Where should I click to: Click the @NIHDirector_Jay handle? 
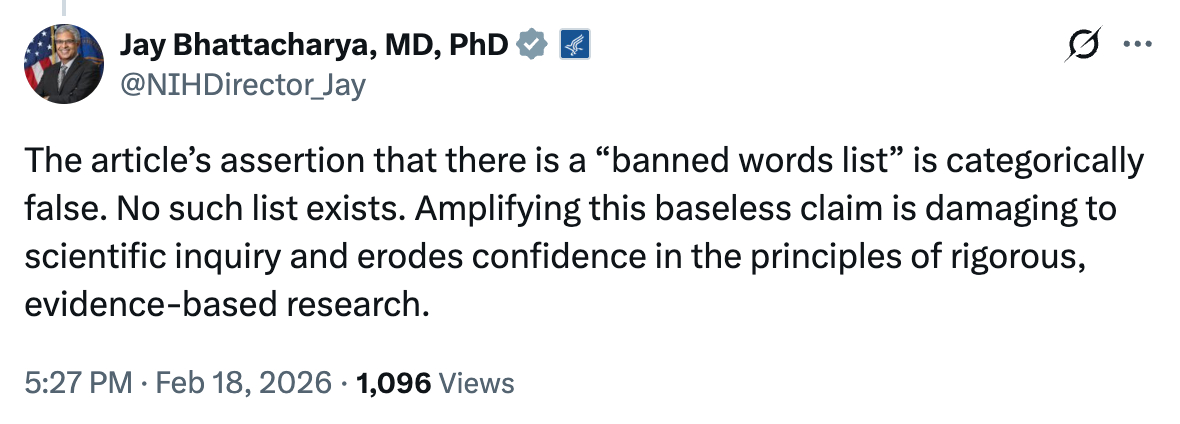242,86
